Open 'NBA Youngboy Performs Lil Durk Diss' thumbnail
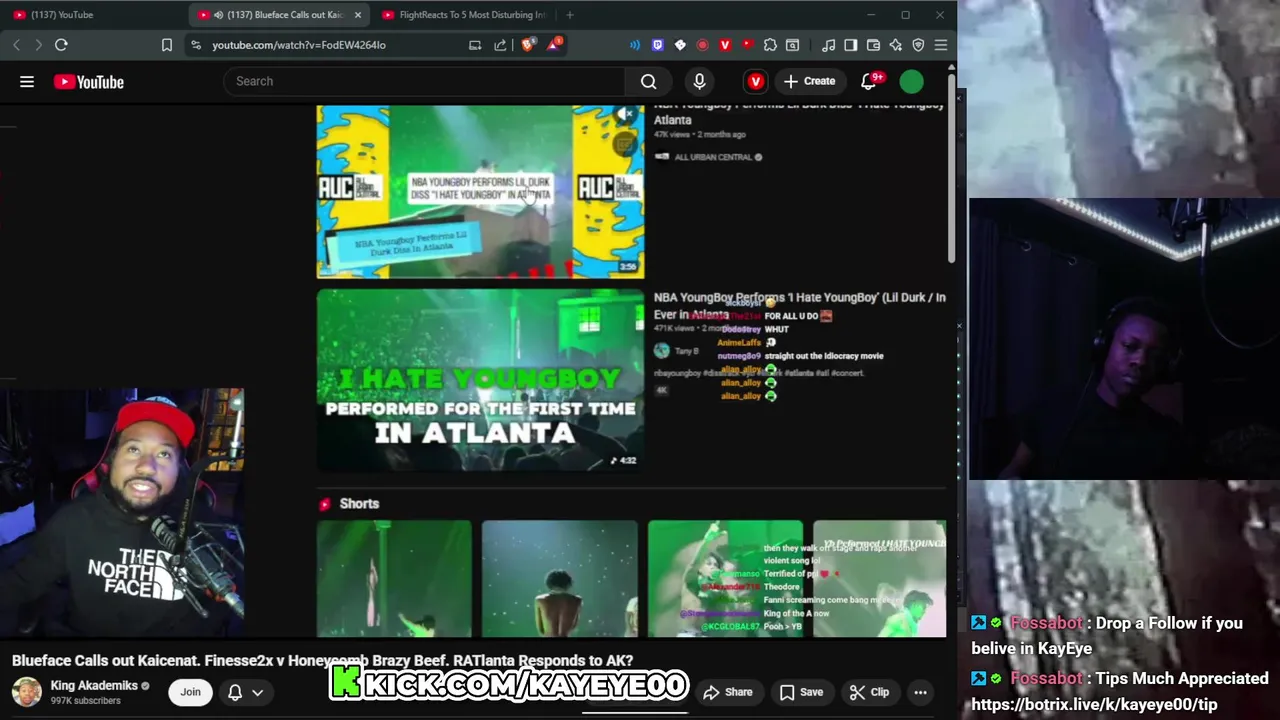Viewport: 1280px width, 720px height. tap(481, 192)
